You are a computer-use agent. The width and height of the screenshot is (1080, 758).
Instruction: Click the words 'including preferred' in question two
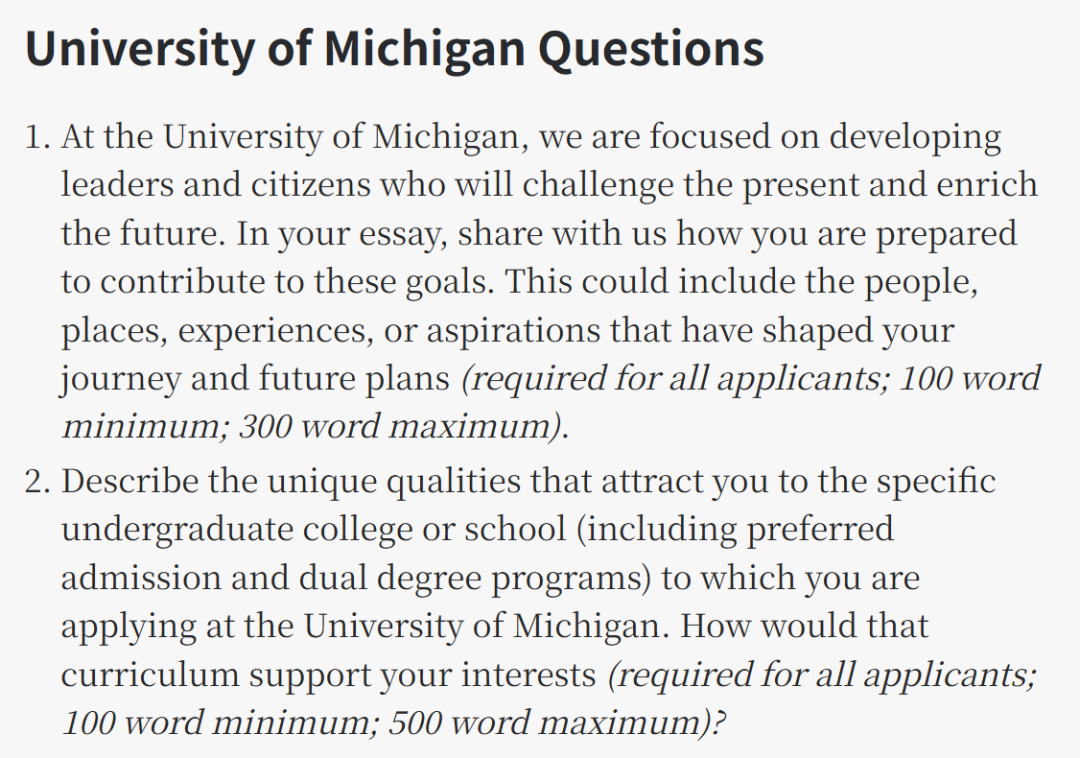[x=740, y=530]
